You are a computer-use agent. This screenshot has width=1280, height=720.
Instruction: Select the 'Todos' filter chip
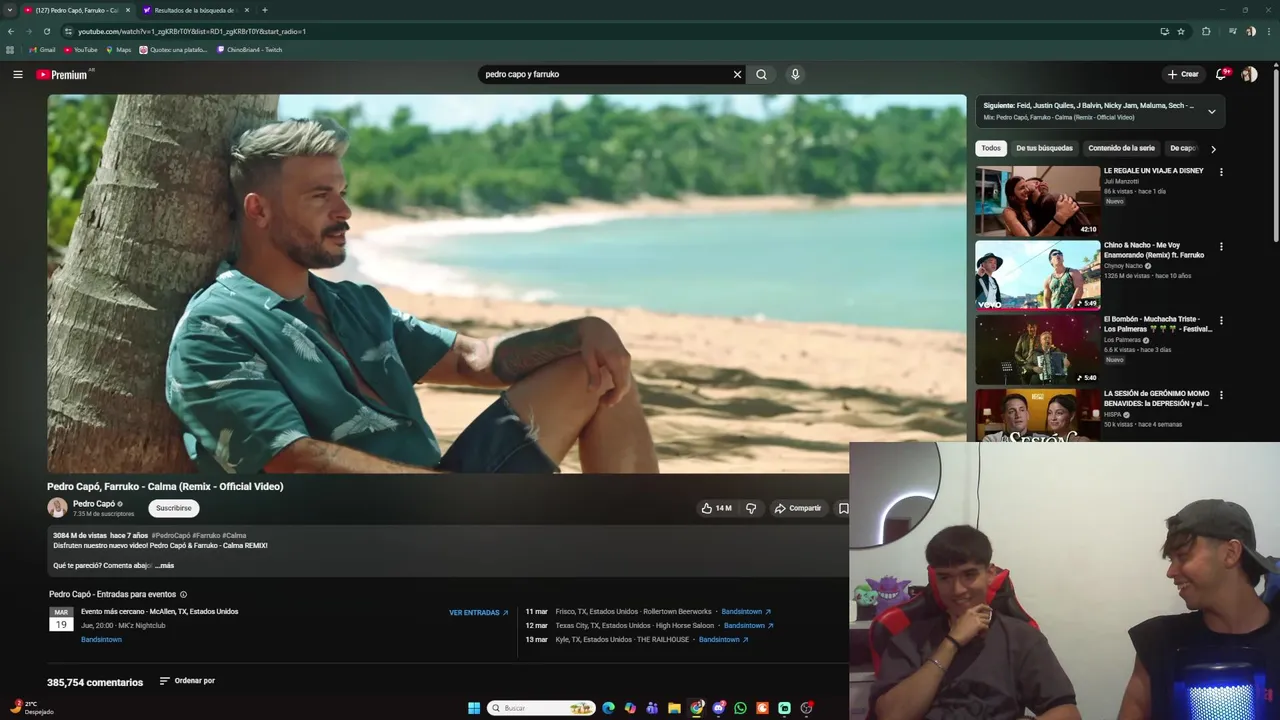(991, 148)
